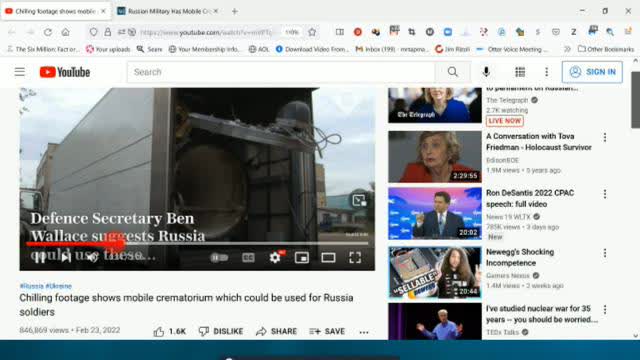Click the SHARE button

(276, 331)
